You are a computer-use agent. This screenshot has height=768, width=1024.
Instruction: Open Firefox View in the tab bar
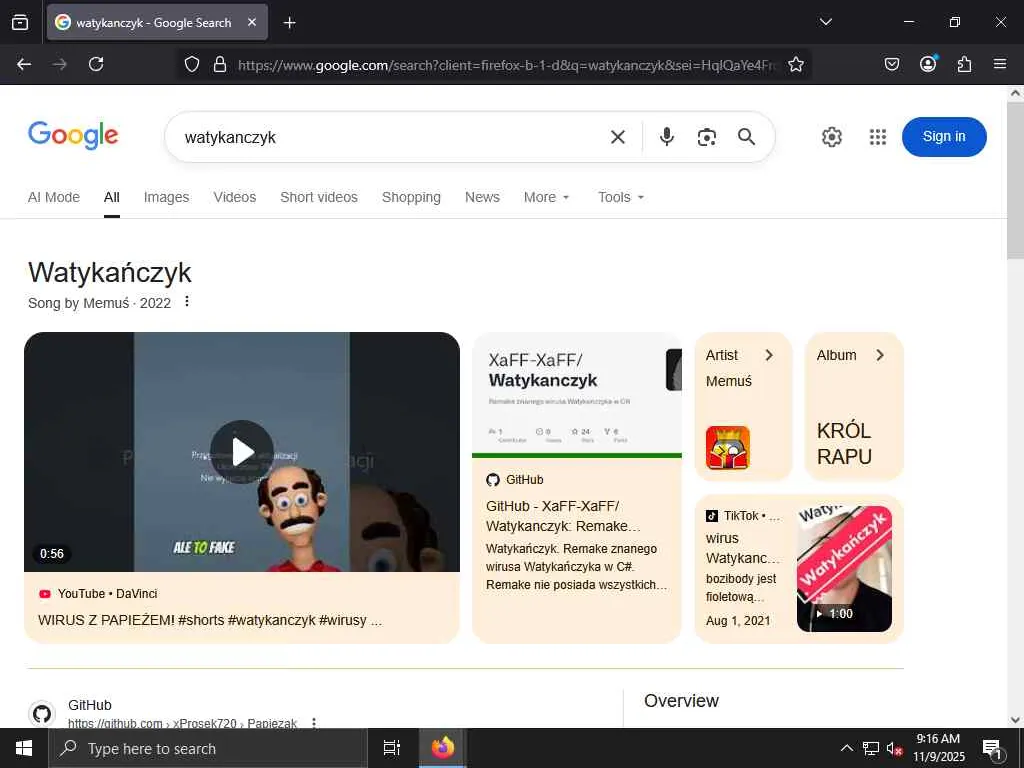point(20,22)
